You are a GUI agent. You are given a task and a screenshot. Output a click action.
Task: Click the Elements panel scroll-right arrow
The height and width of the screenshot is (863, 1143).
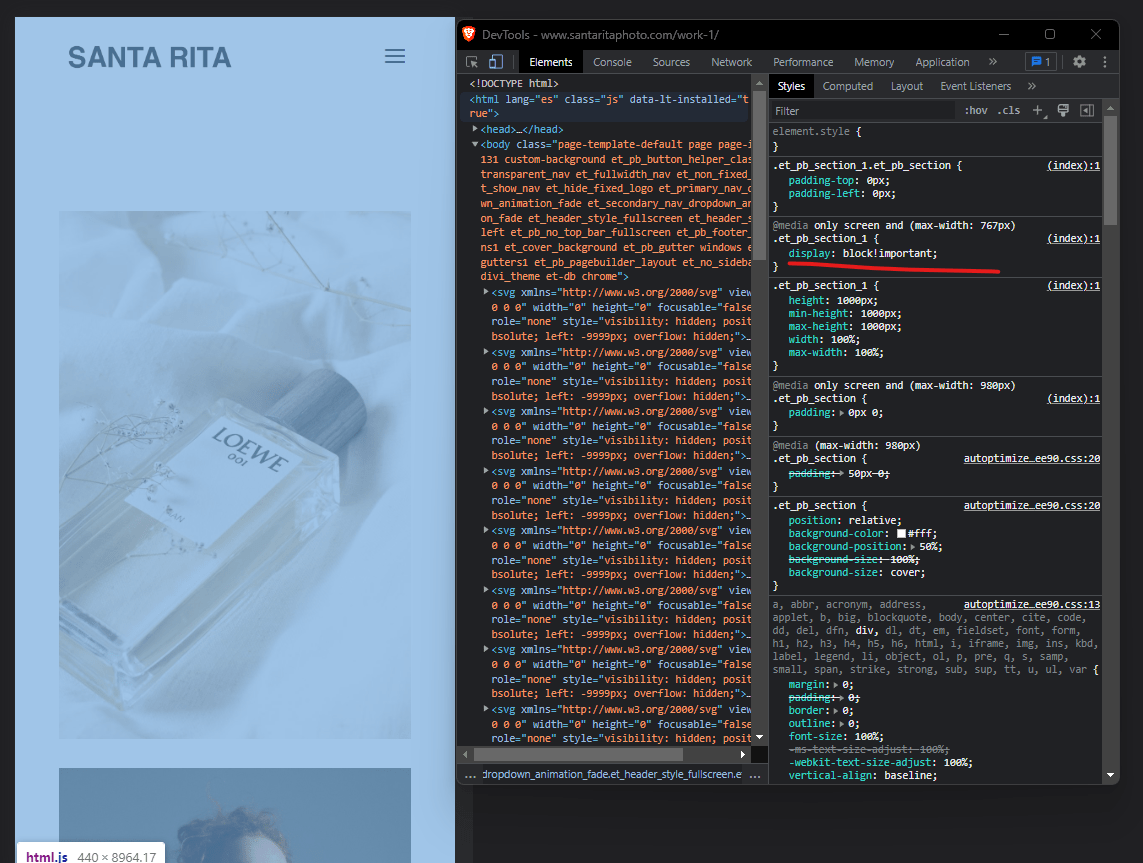[x=743, y=754]
